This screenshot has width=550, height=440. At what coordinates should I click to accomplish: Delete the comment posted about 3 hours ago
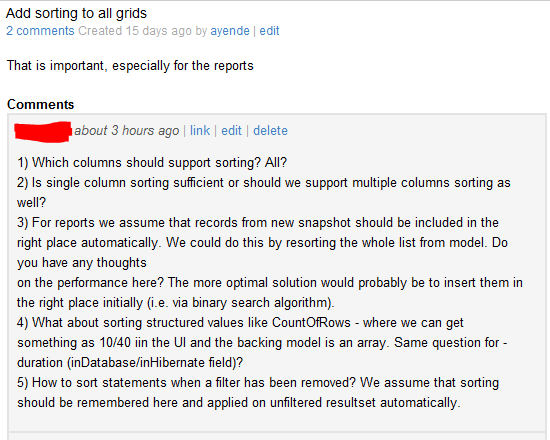[270, 131]
